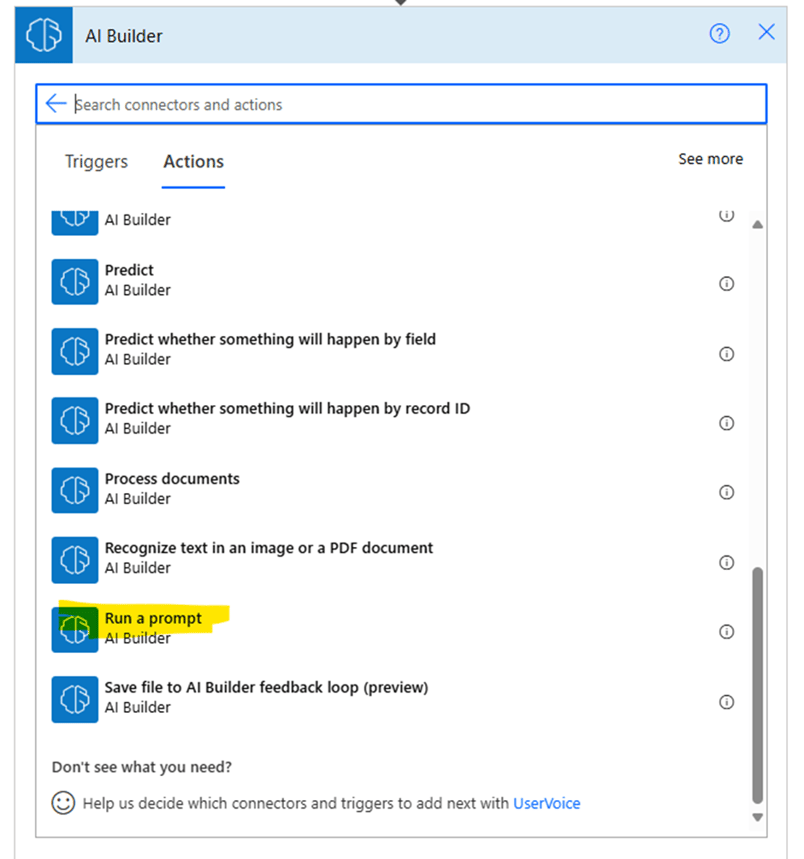The height and width of the screenshot is (859, 804).
Task: Select the Process documents action
Action: [x=392, y=489]
